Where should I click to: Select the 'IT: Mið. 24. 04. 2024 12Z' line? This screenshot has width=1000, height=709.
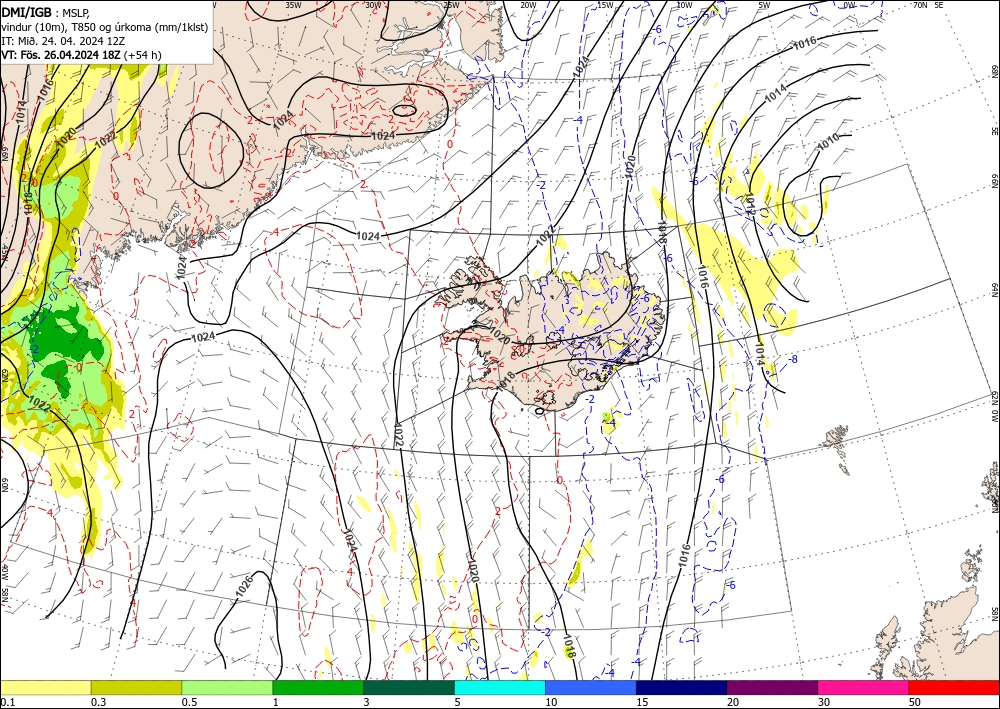tap(62, 40)
